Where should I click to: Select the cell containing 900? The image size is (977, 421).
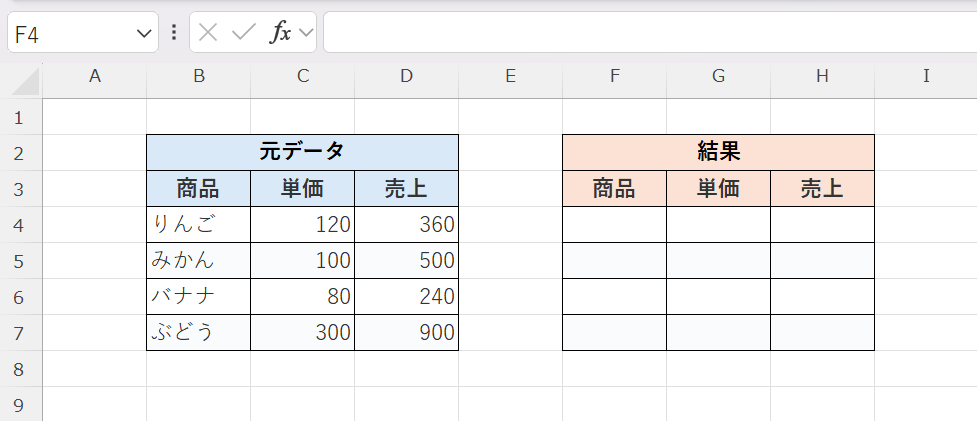tap(406, 333)
